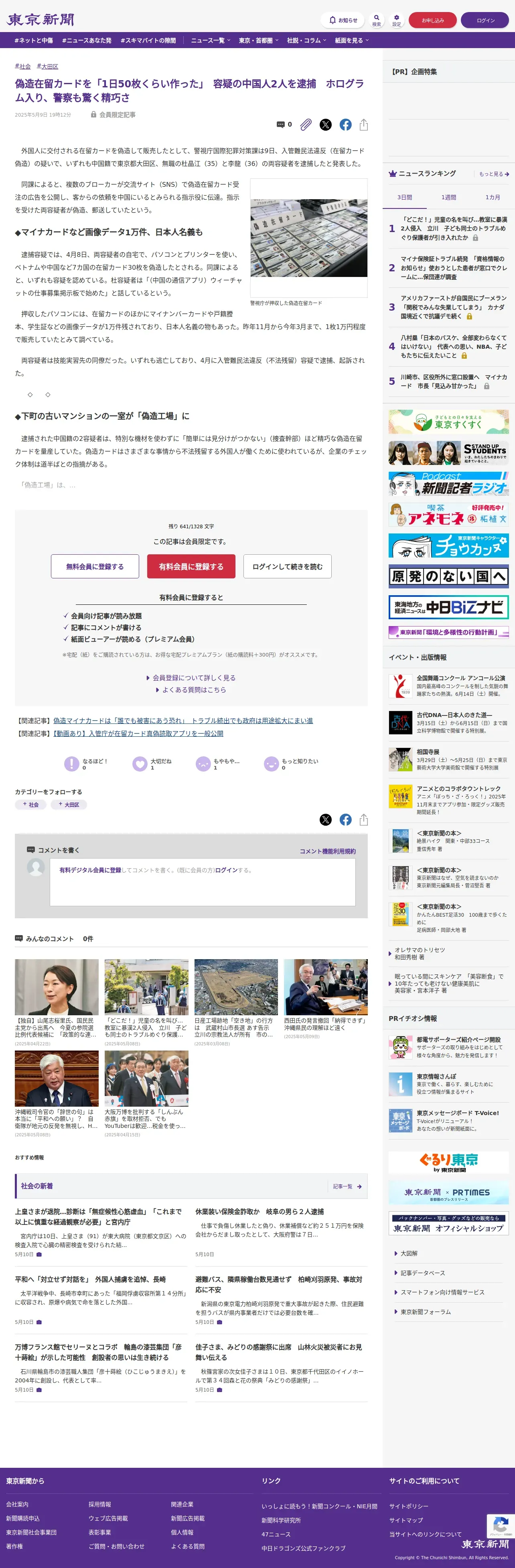The width and height of the screenshot is (515, 1568).
Task: Click the comment writing text box
Action: [x=202, y=883]
